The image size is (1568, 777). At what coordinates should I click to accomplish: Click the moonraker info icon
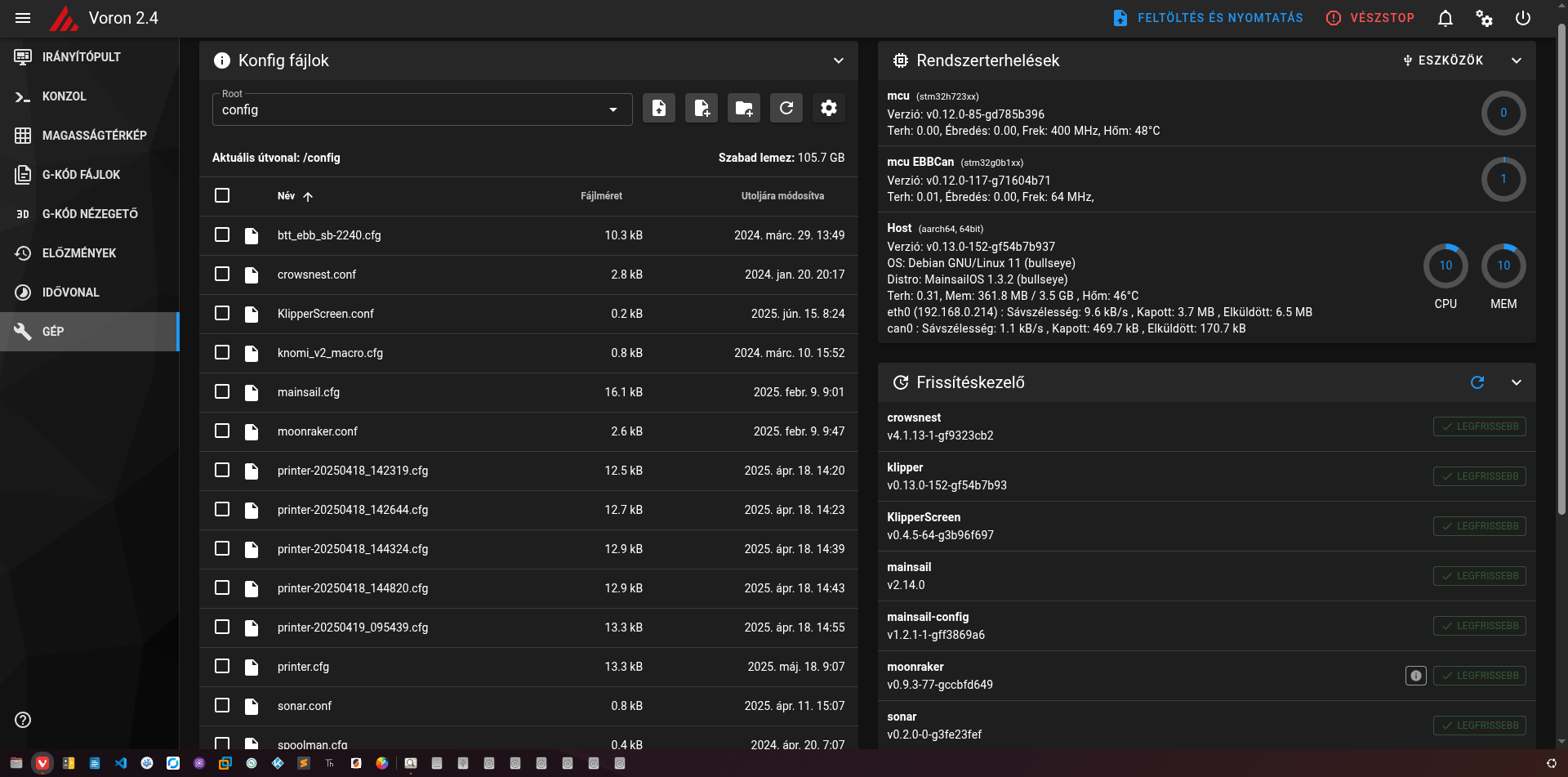coord(1416,676)
